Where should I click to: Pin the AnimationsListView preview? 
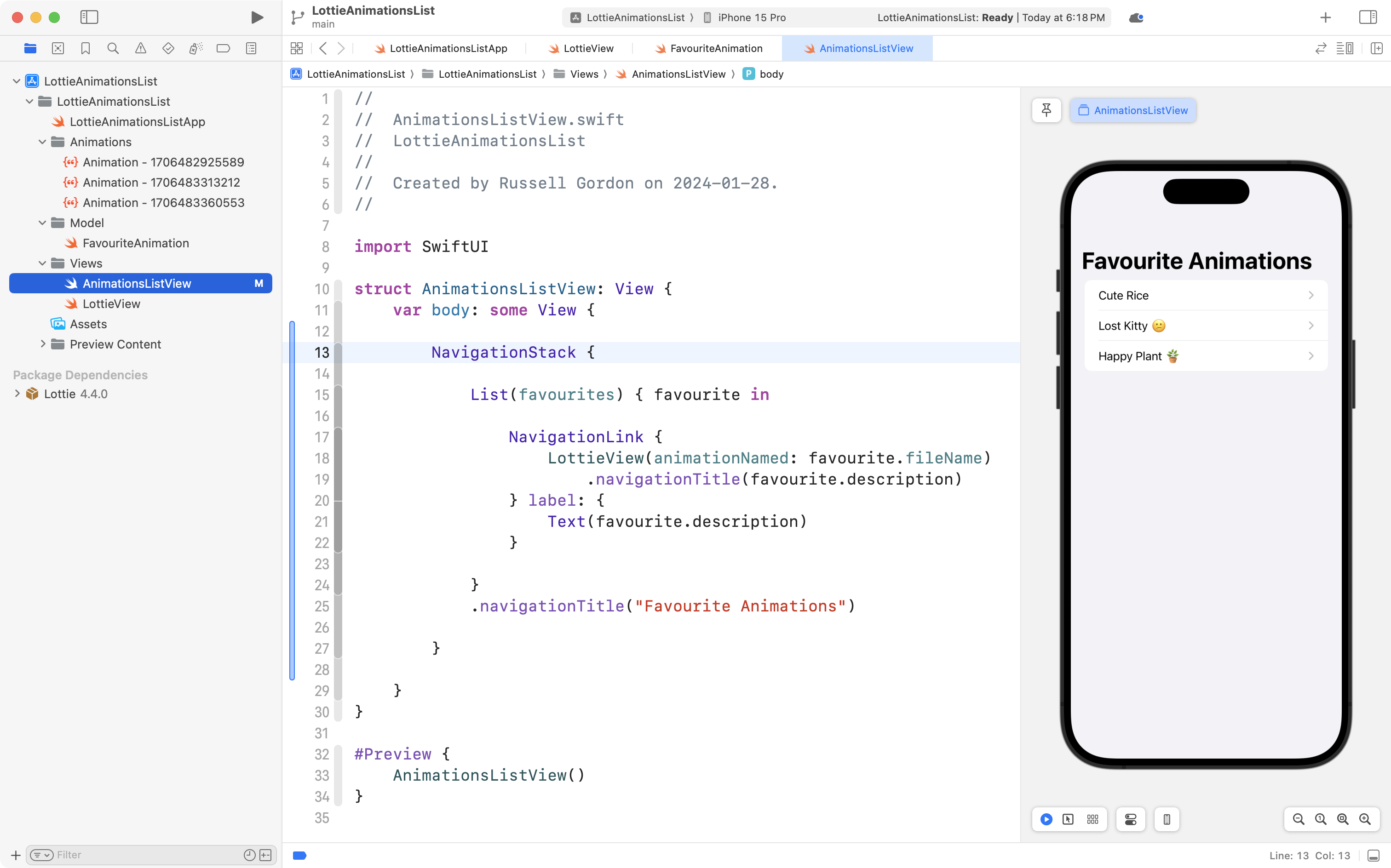coord(1046,109)
